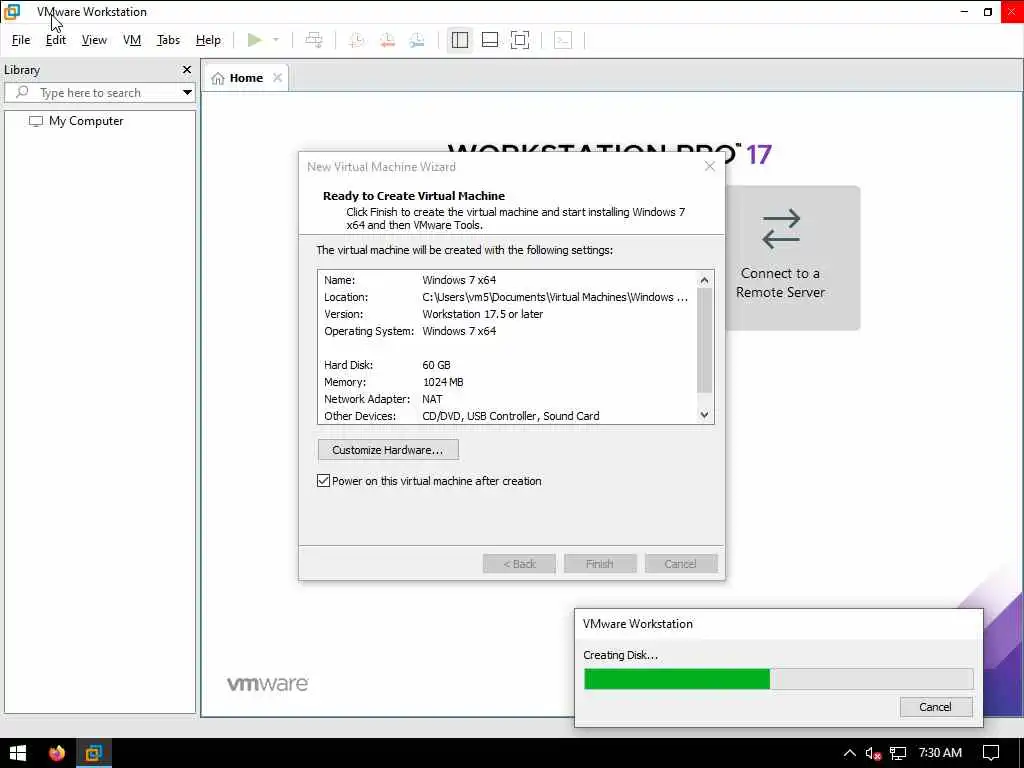Click the Ready to Create Virtual Machine heading
Image resolution: width=1024 pixels, height=768 pixels.
(x=414, y=196)
